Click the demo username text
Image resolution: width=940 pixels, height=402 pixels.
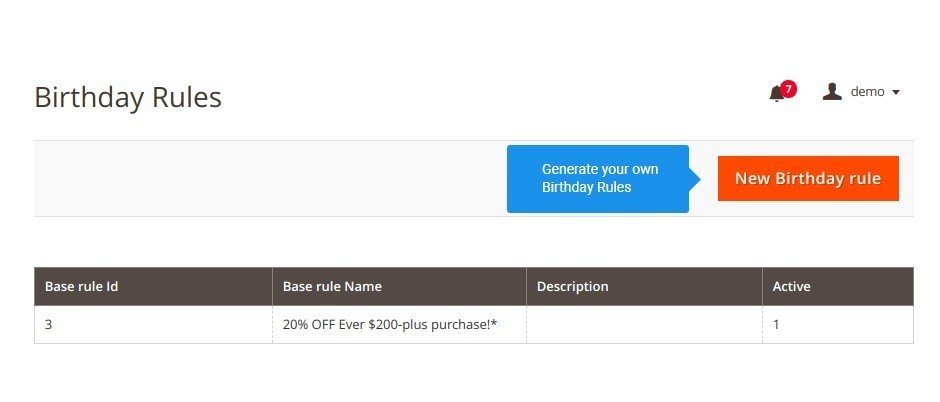867,92
